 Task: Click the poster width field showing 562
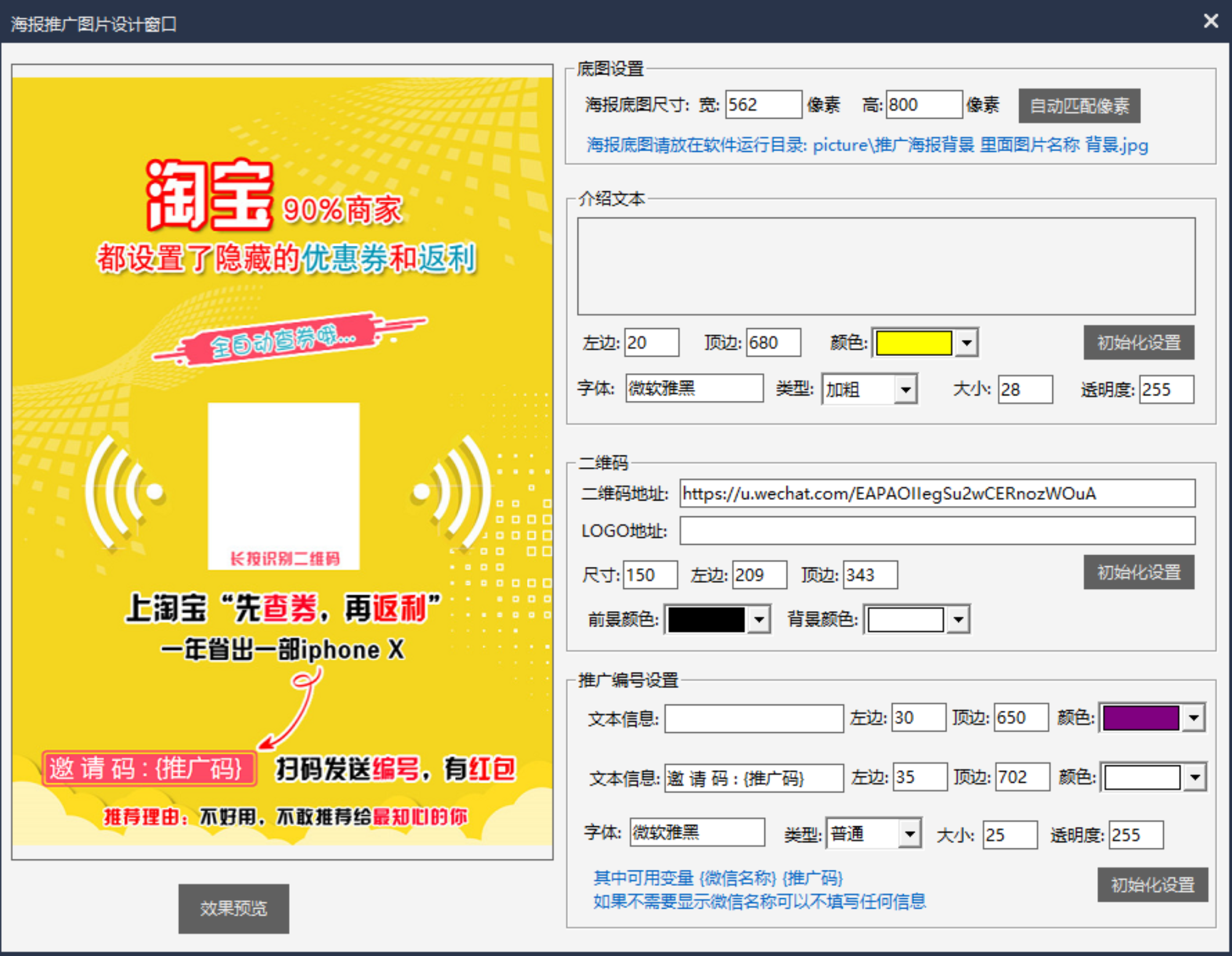(x=763, y=105)
